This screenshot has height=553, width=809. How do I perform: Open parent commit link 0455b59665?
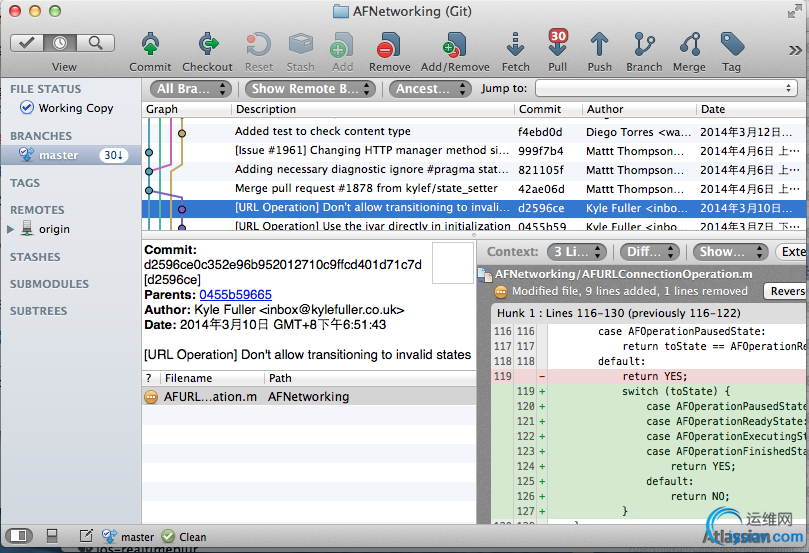click(x=235, y=295)
